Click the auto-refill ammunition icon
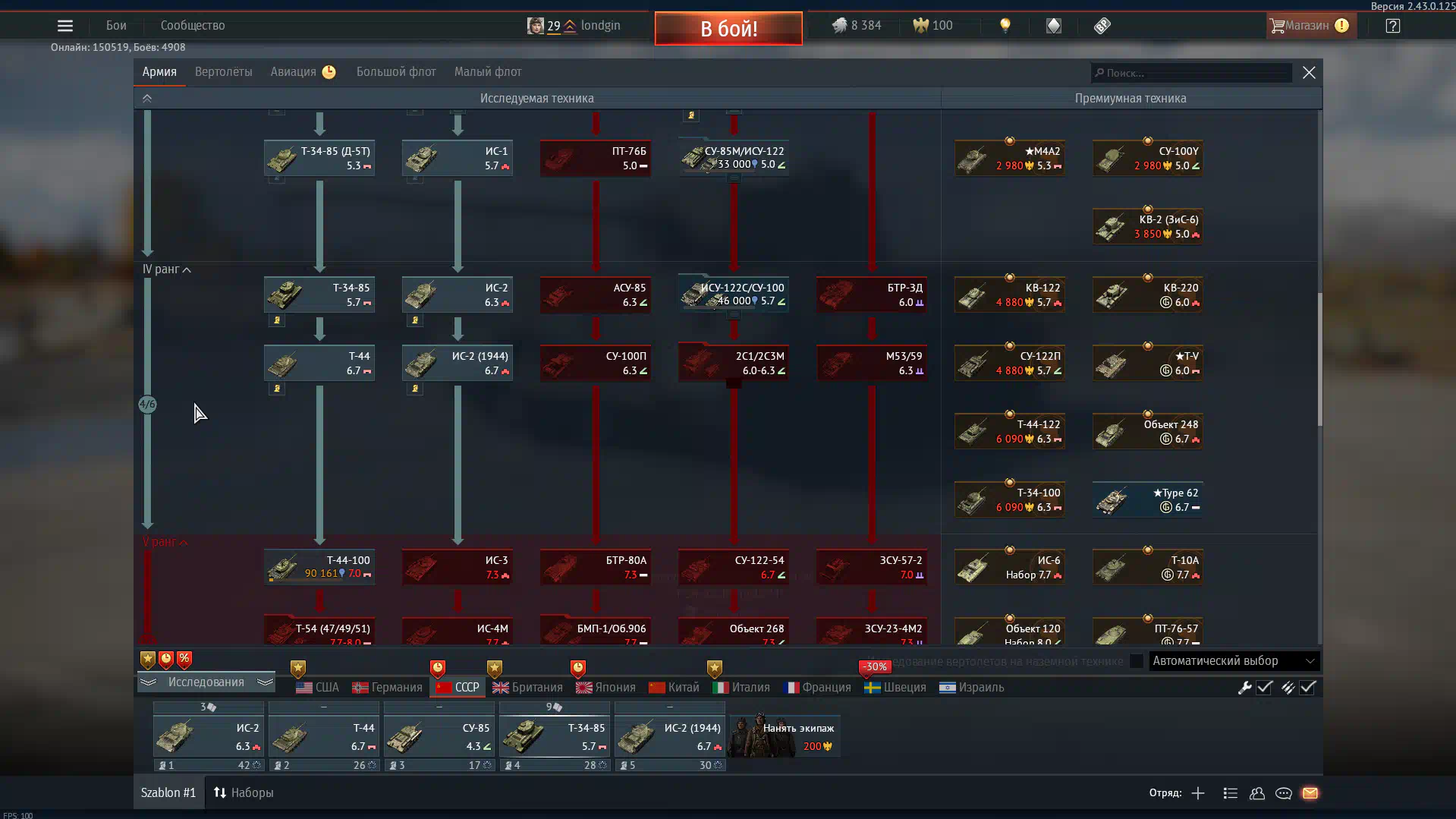 point(1288,688)
